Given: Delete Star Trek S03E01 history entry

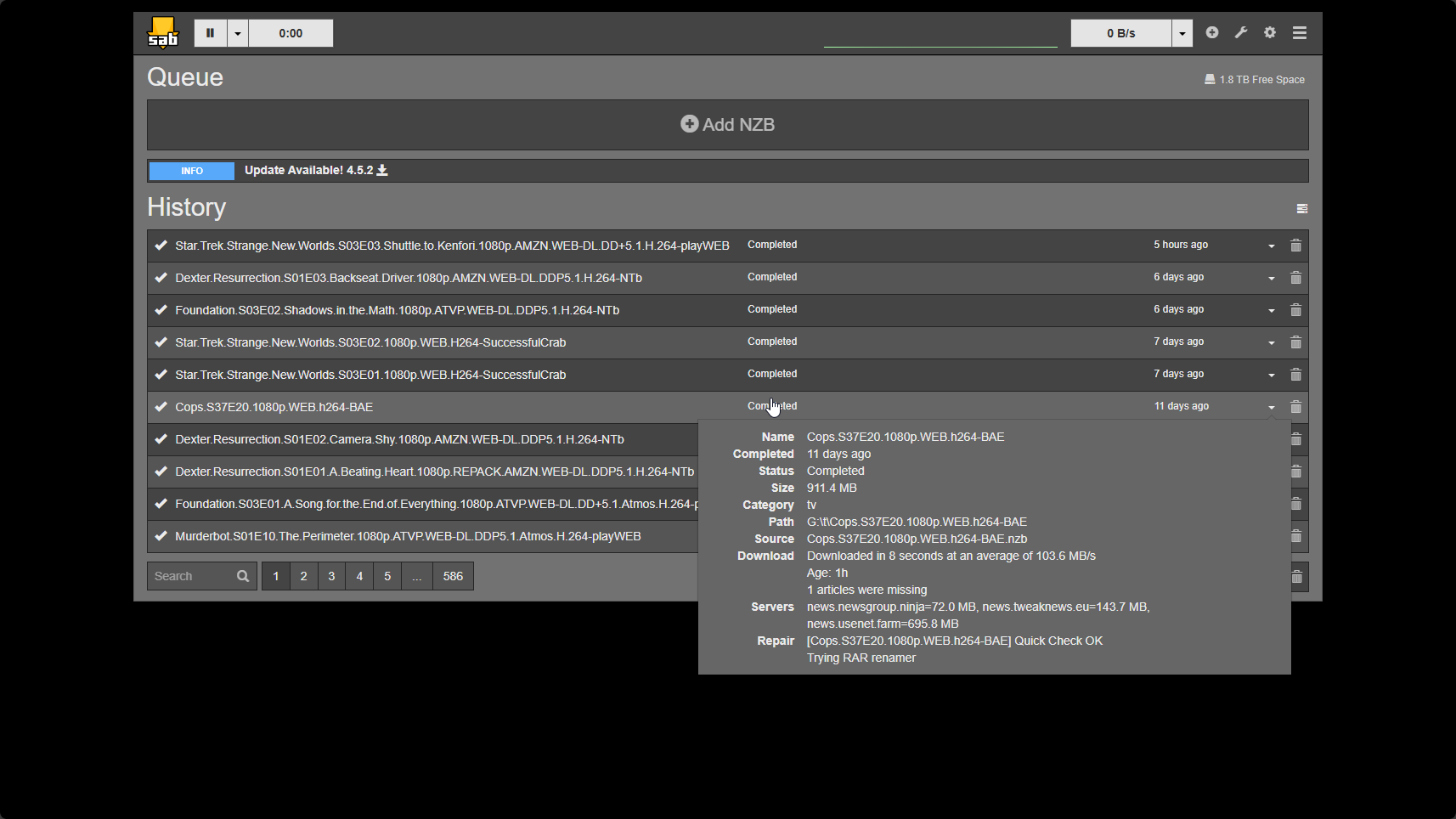Looking at the screenshot, I should coord(1295,375).
